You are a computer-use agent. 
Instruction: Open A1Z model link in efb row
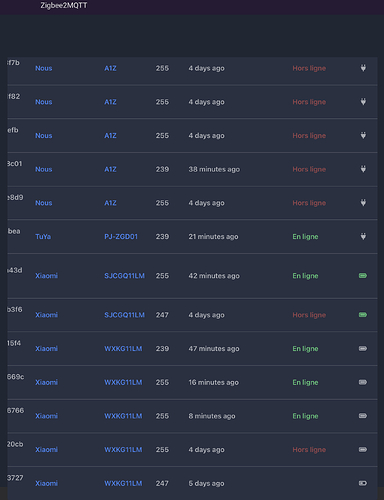[x=110, y=136]
